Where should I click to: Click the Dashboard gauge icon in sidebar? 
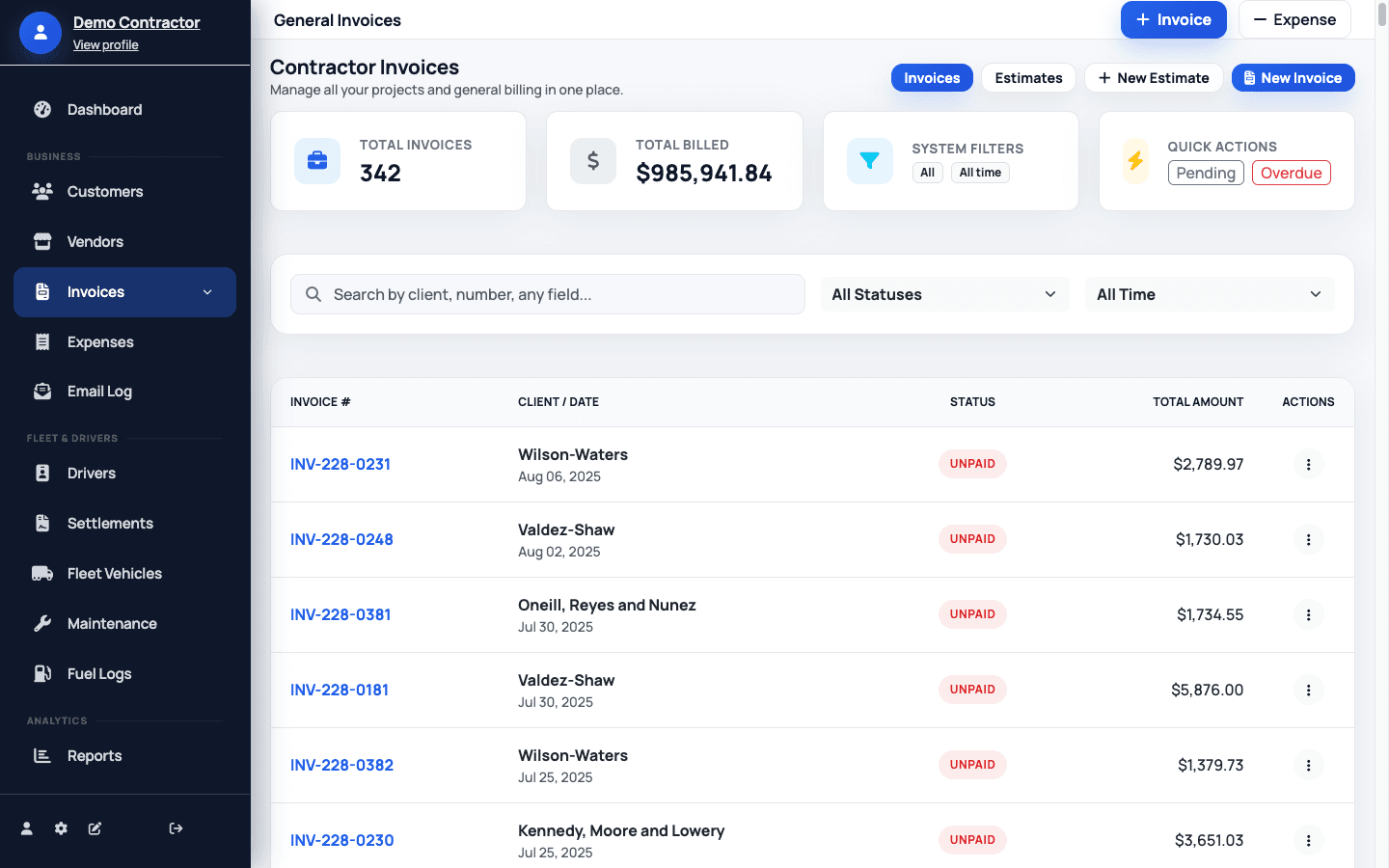(42, 110)
